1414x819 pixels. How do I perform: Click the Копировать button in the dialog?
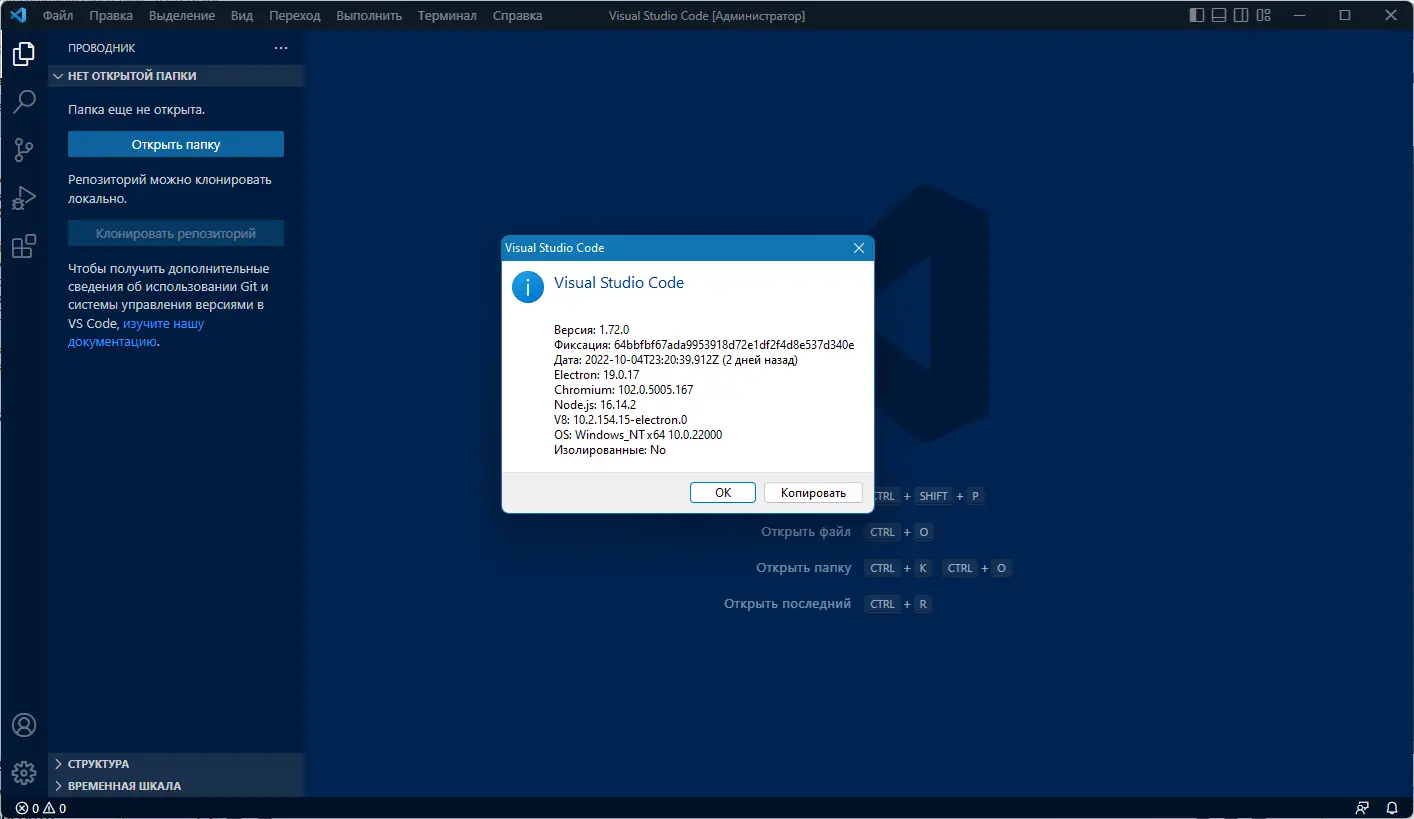[812, 492]
